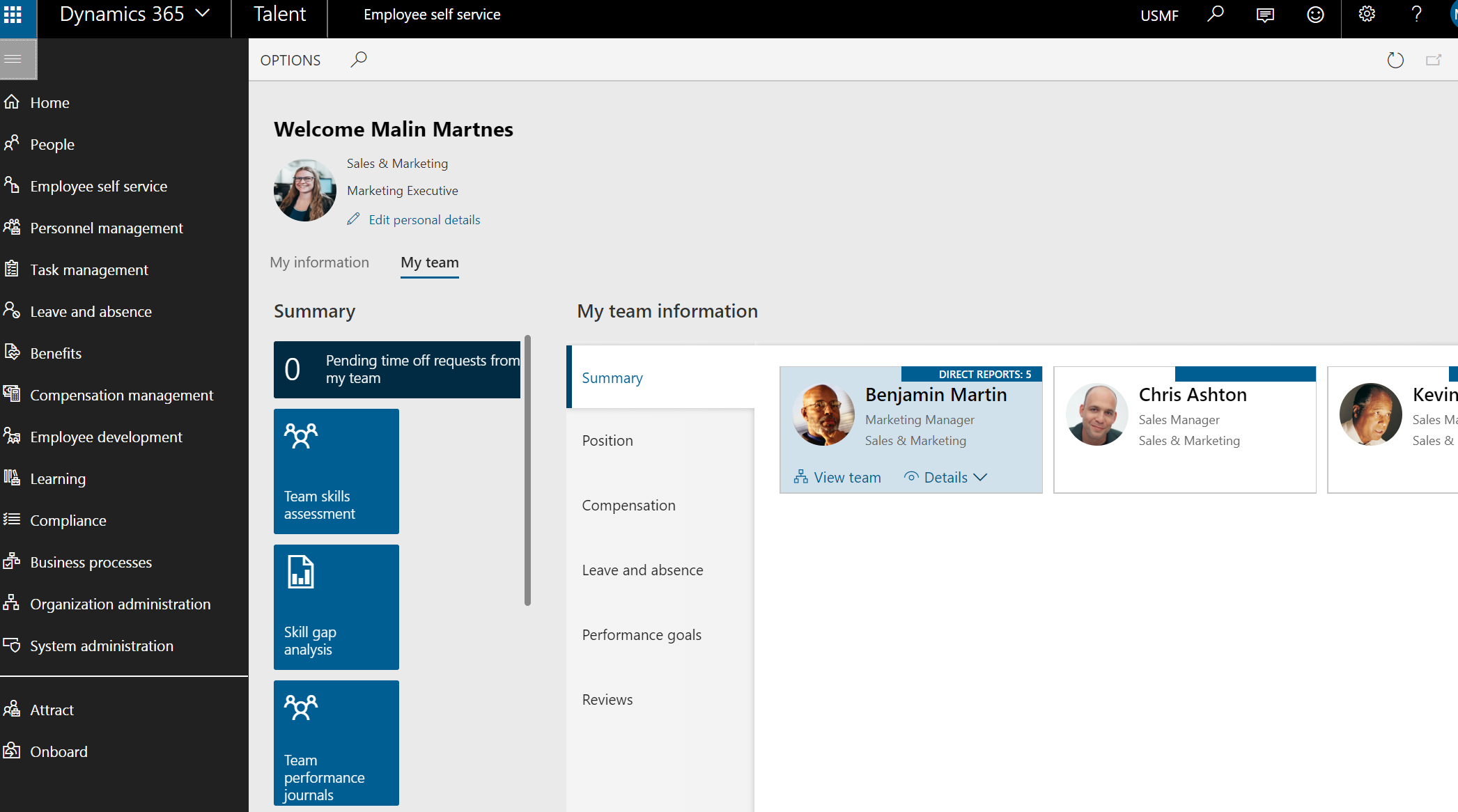Launch the Attract module

point(51,709)
